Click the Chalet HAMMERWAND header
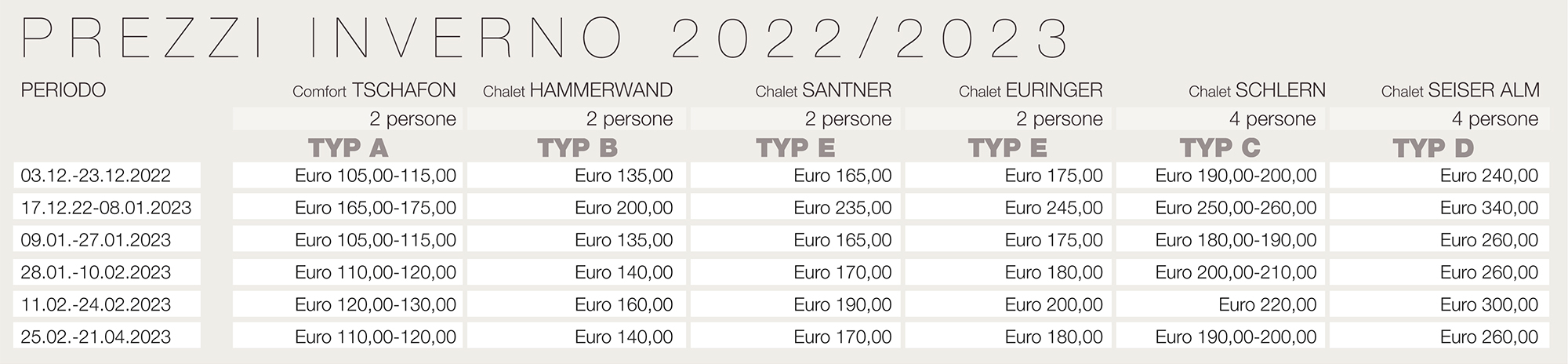Viewport: 1568px width, 364px height. (578, 91)
